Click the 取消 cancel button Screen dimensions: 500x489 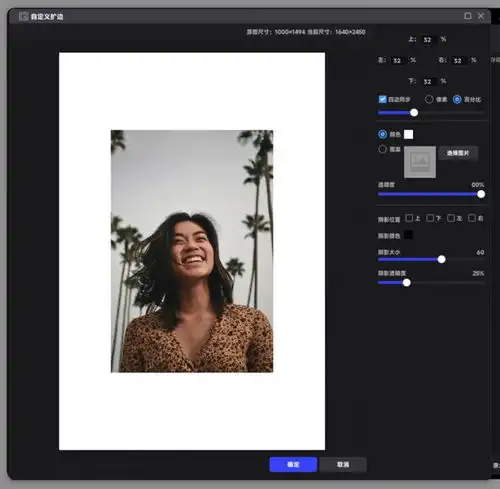pos(343,464)
